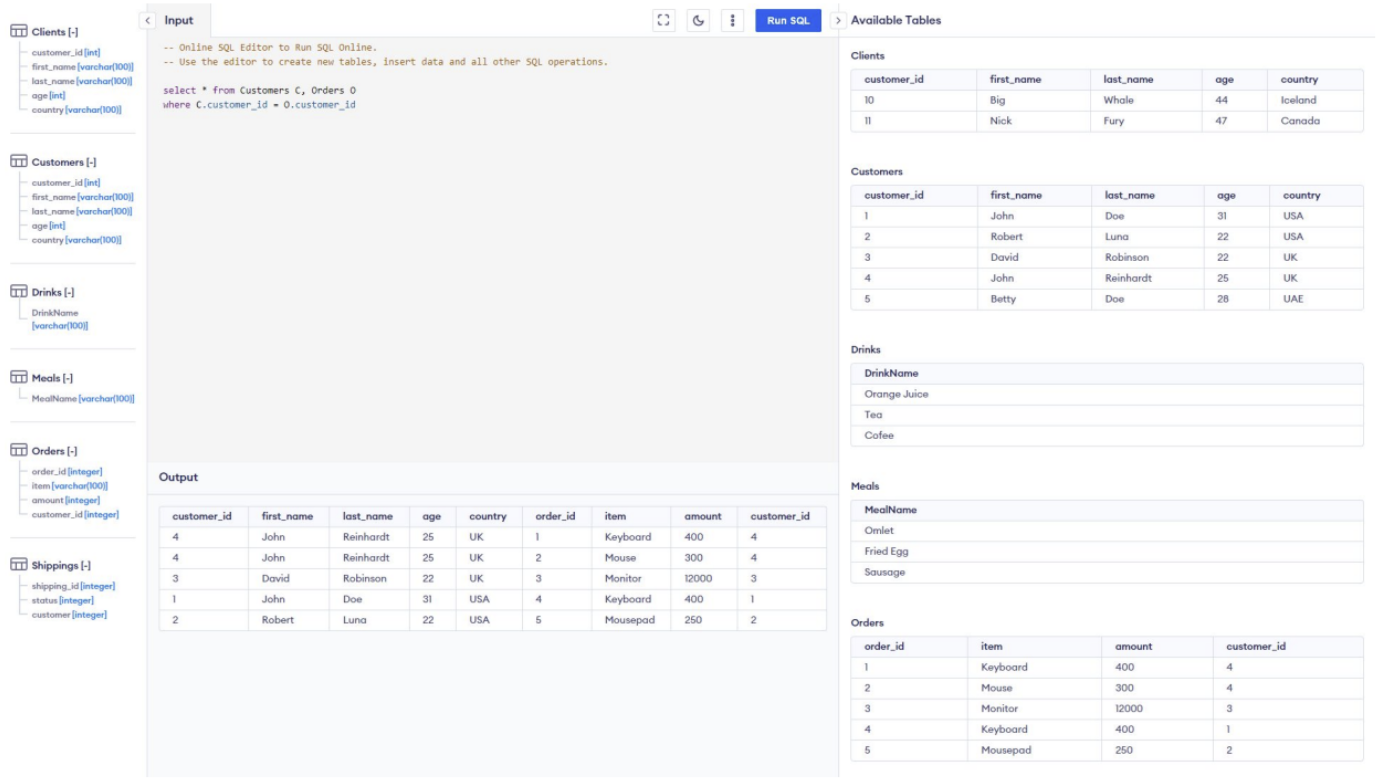Click the Run SQL button

click(x=788, y=20)
